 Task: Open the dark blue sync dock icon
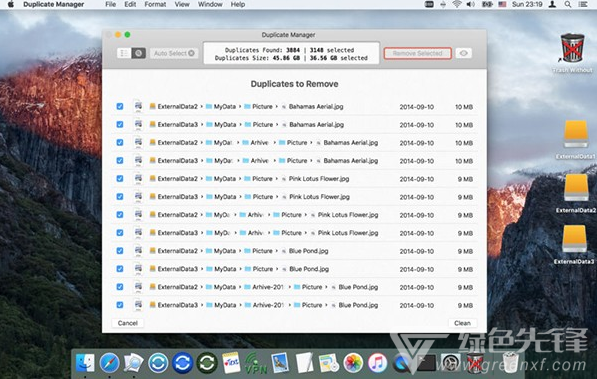[182, 363]
